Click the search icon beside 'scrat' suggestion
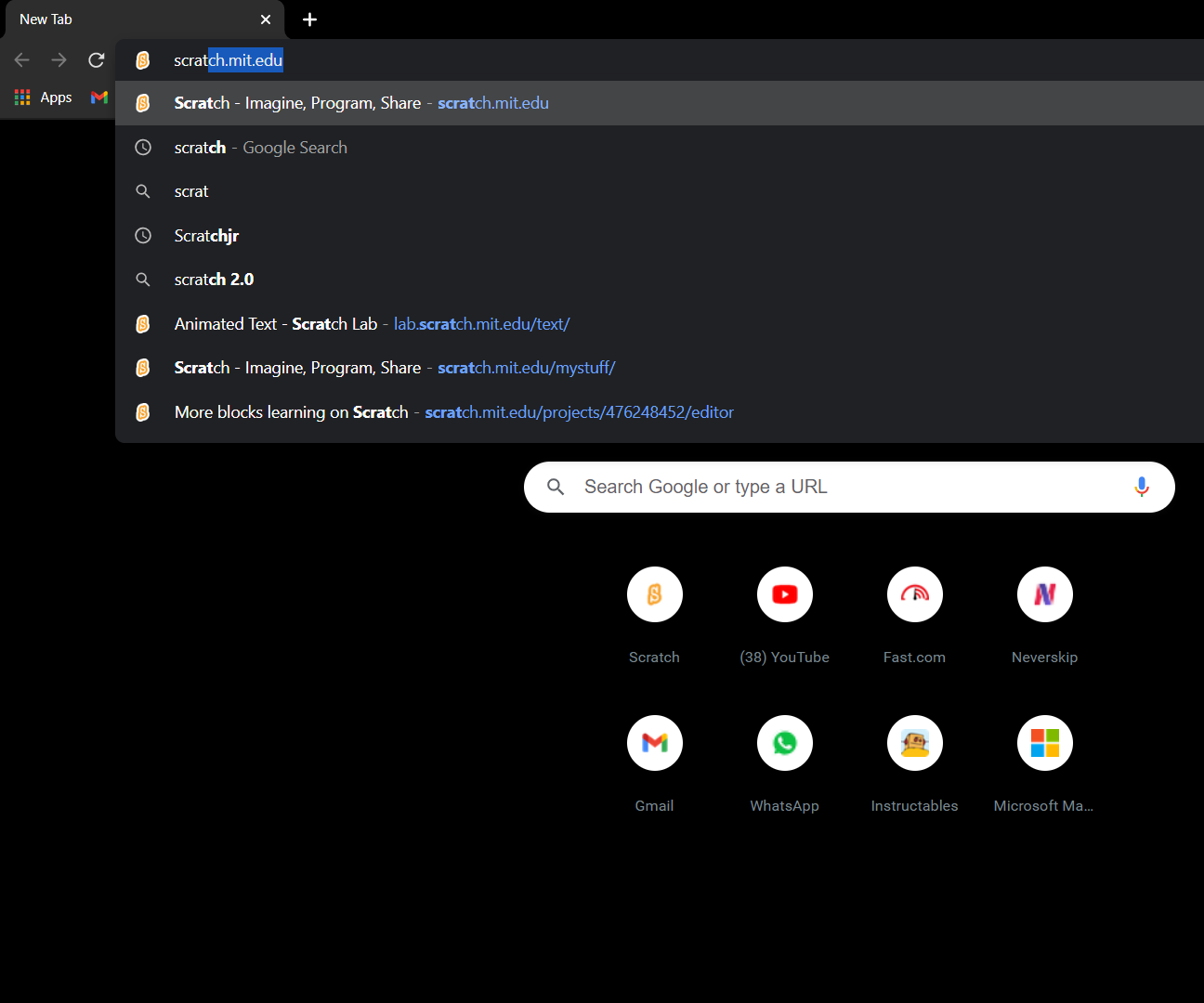The image size is (1204, 1003). 143,191
